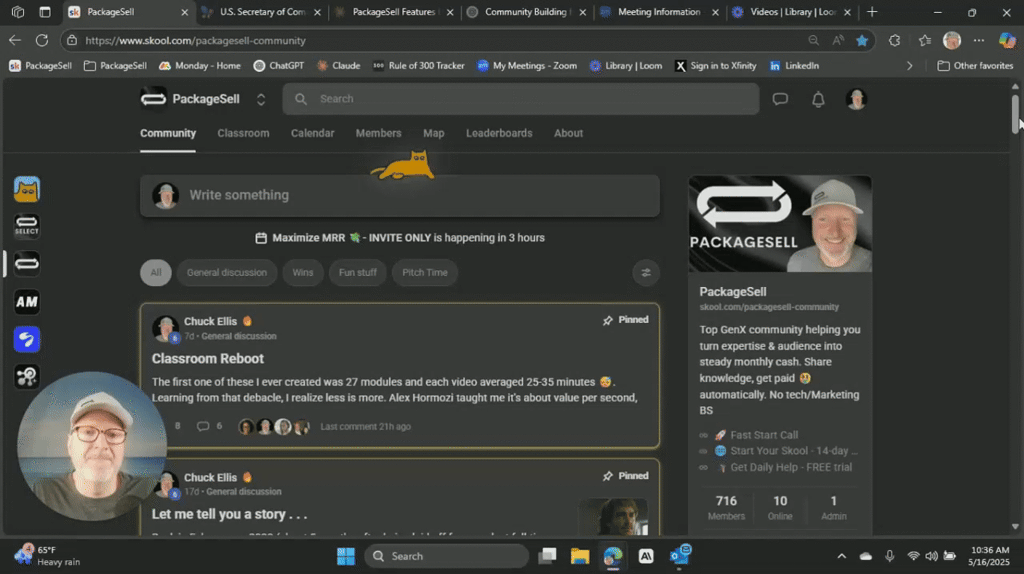Open Task View on taskbar

pyautogui.click(x=547, y=556)
